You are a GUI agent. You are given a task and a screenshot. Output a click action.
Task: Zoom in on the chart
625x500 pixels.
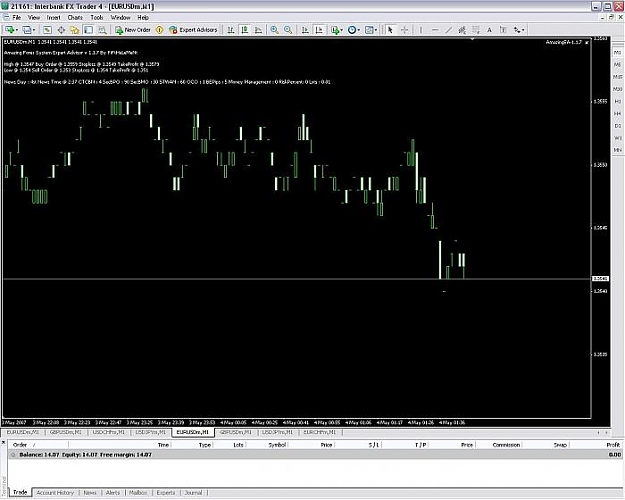click(x=274, y=30)
